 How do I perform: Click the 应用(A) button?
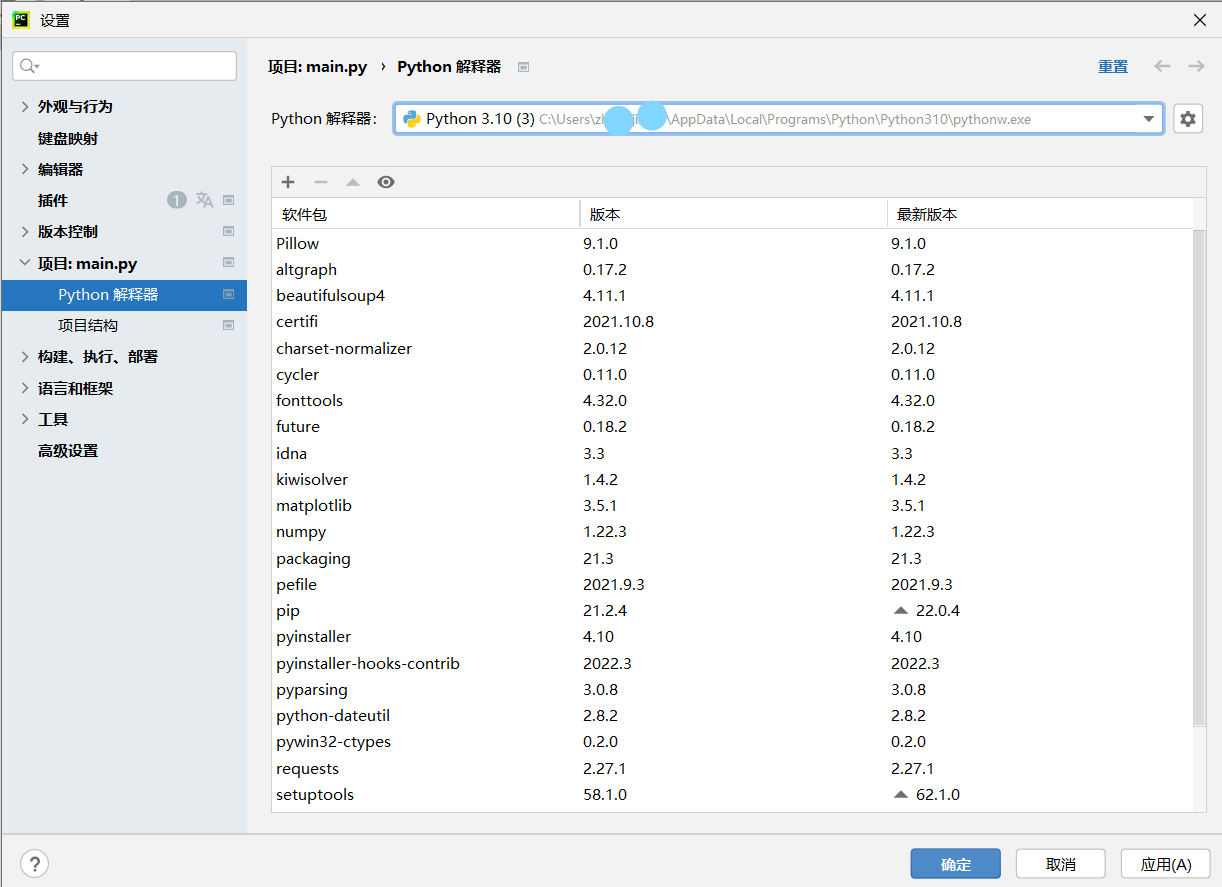tap(1166, 864)
